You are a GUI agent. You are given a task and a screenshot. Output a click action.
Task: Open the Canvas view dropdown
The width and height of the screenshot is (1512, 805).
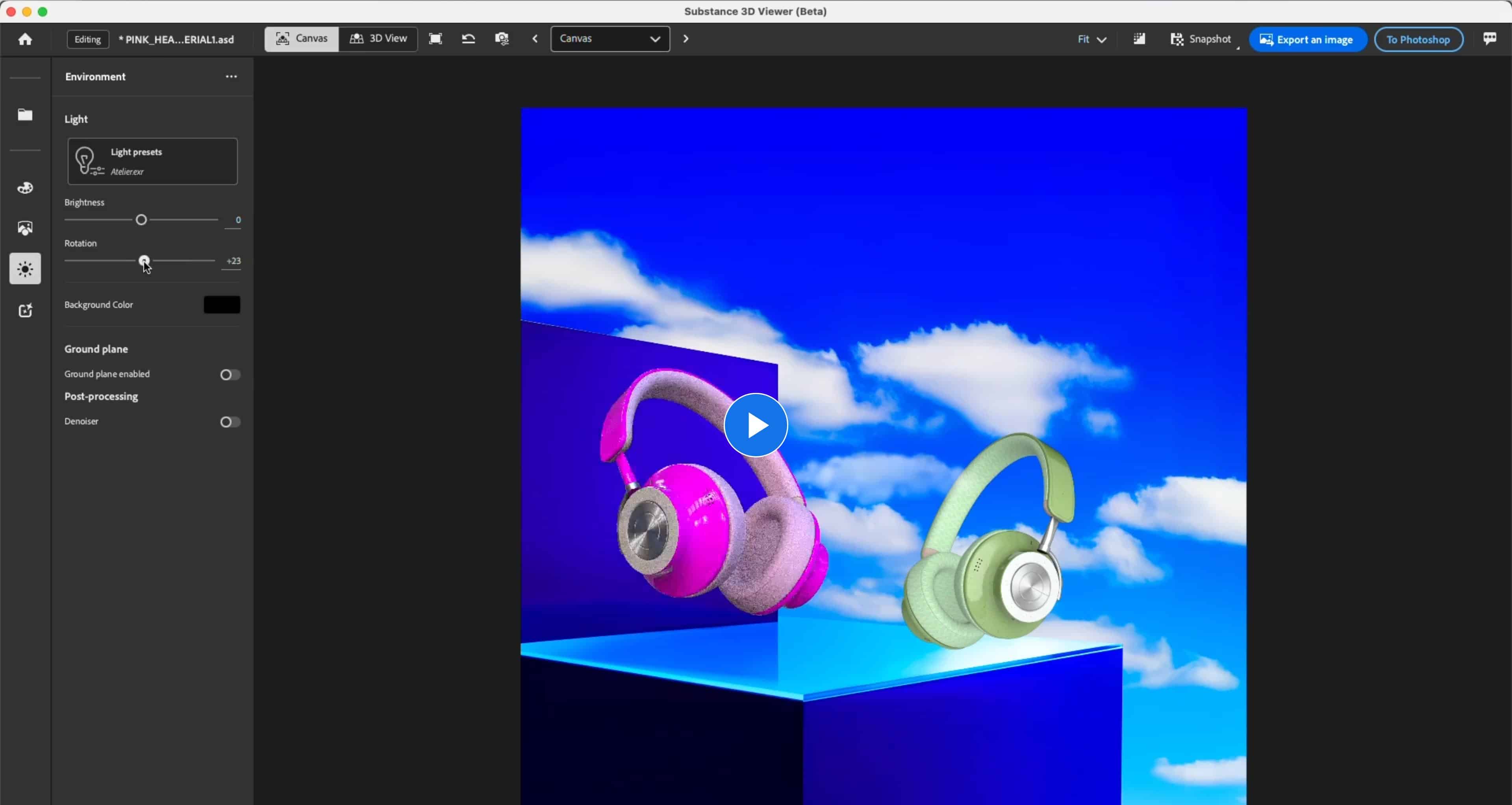(610, 39)
